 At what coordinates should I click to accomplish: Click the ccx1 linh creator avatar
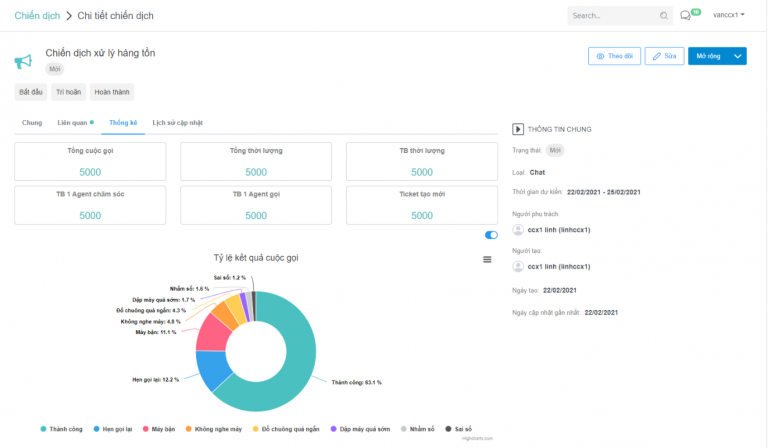click(x=518, y=267)
